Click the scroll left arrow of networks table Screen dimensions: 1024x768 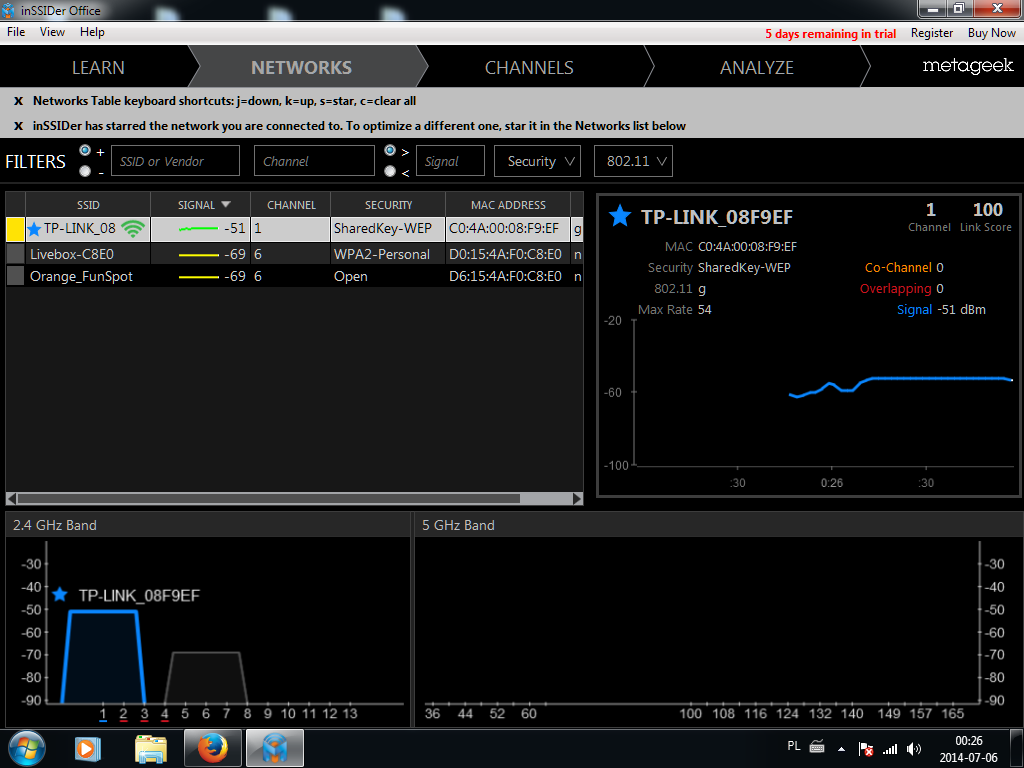[11, 498]
